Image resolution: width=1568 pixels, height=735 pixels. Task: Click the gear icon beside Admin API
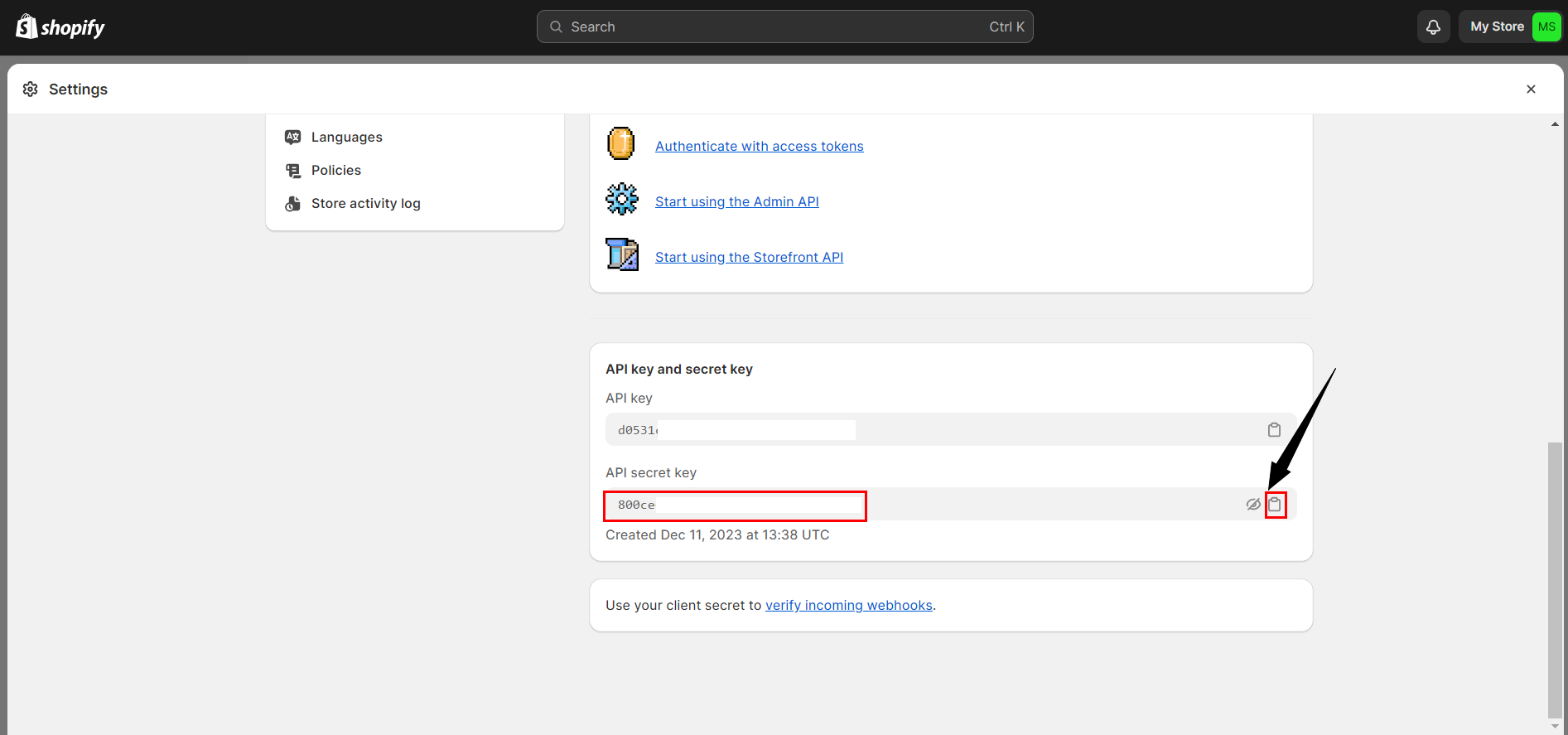coord(621,200)
